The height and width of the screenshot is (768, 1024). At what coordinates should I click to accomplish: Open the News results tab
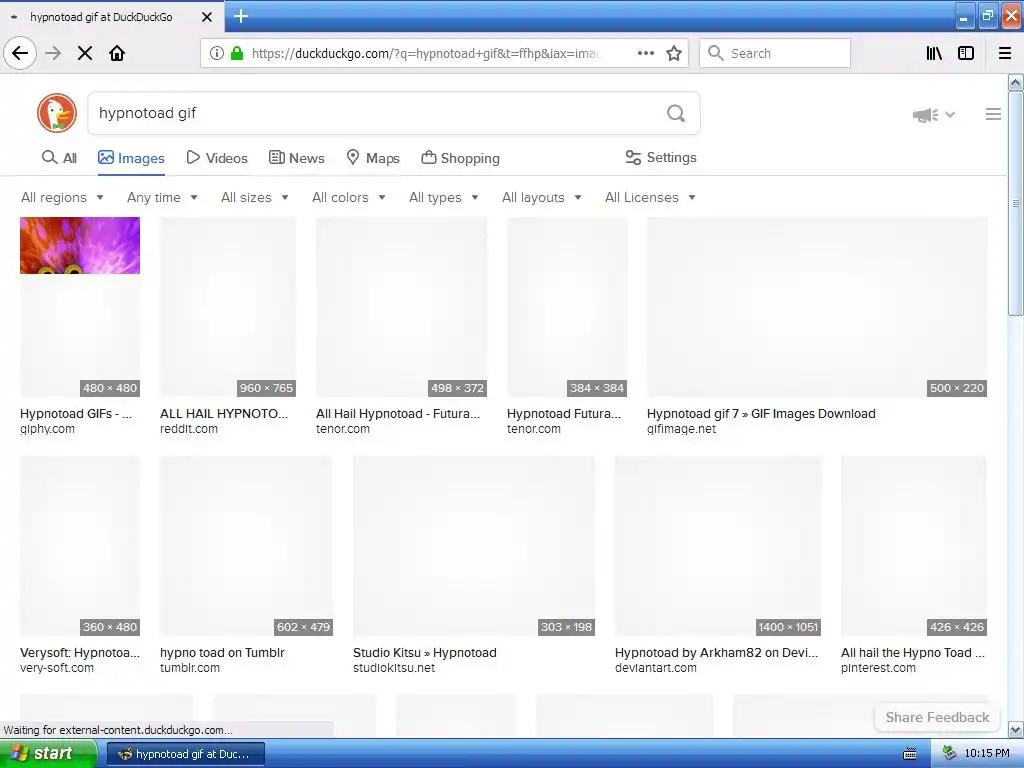click(x=296, y=158)
